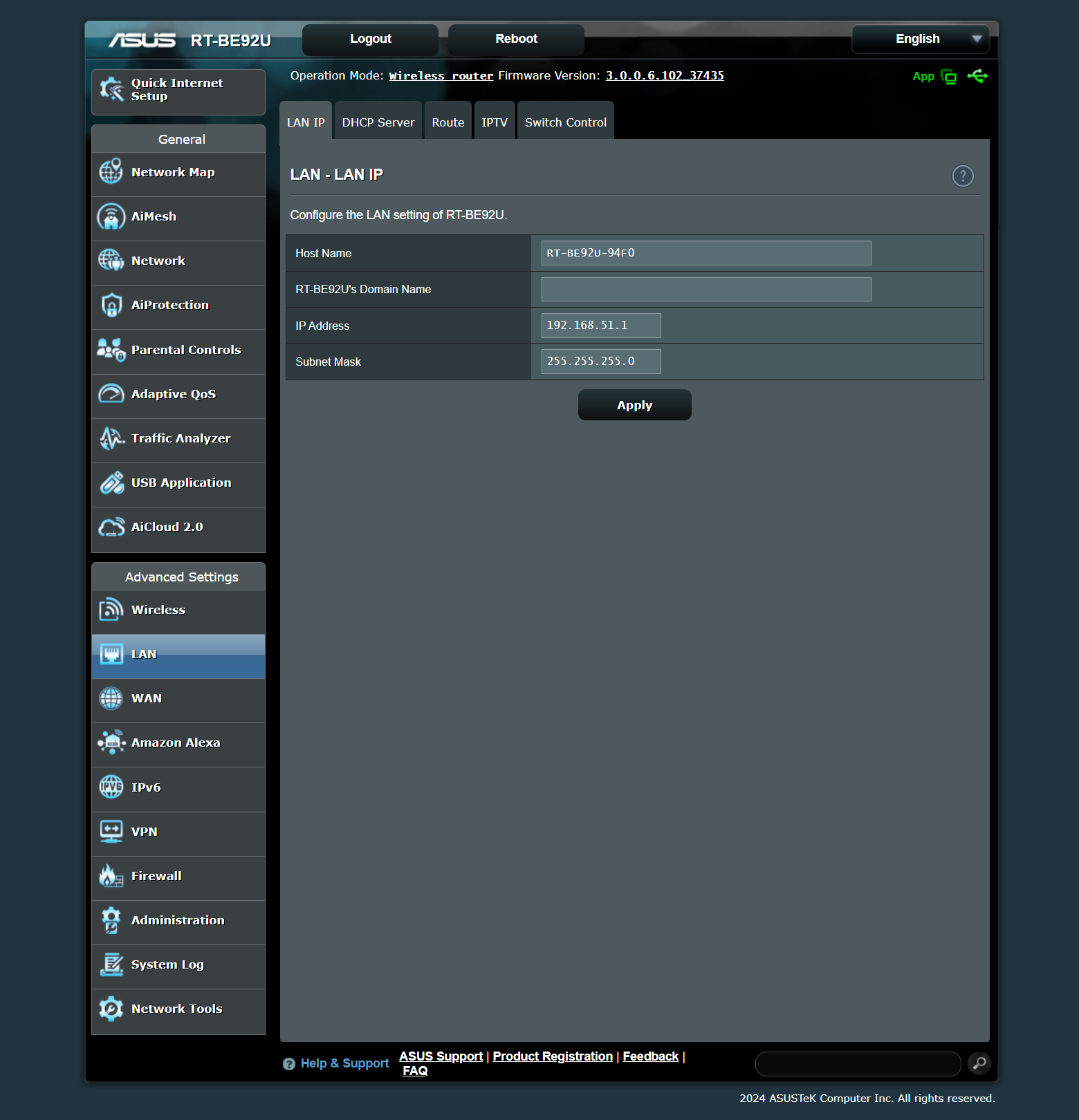Viewport: 1079px width, 1120px height.
Task: Open the English language dropdown
Action: point(921,39)
